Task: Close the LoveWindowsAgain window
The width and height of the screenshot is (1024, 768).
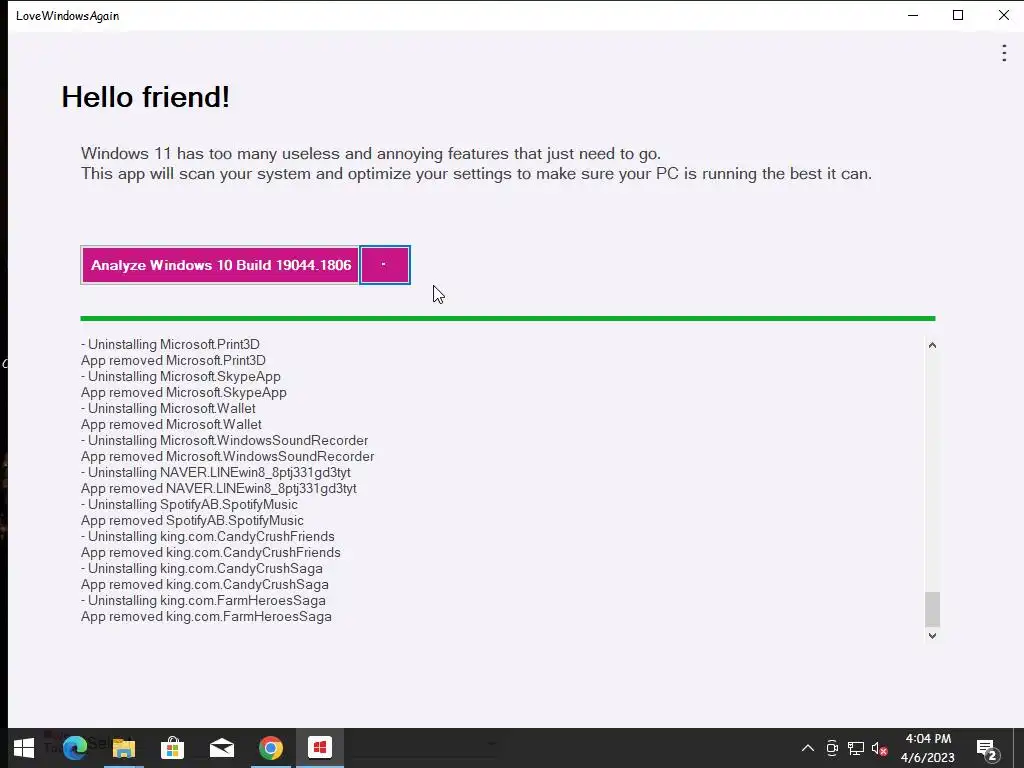Action: [1004, 15]
